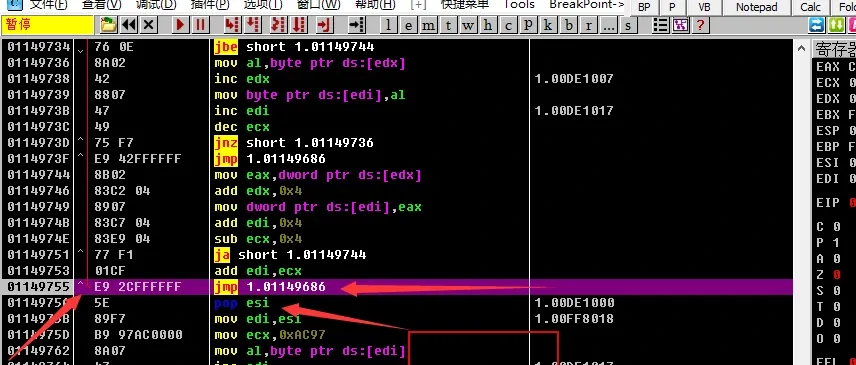Pause execution with the red pause icon
856x365 pixels.
(x=200, y=25)
